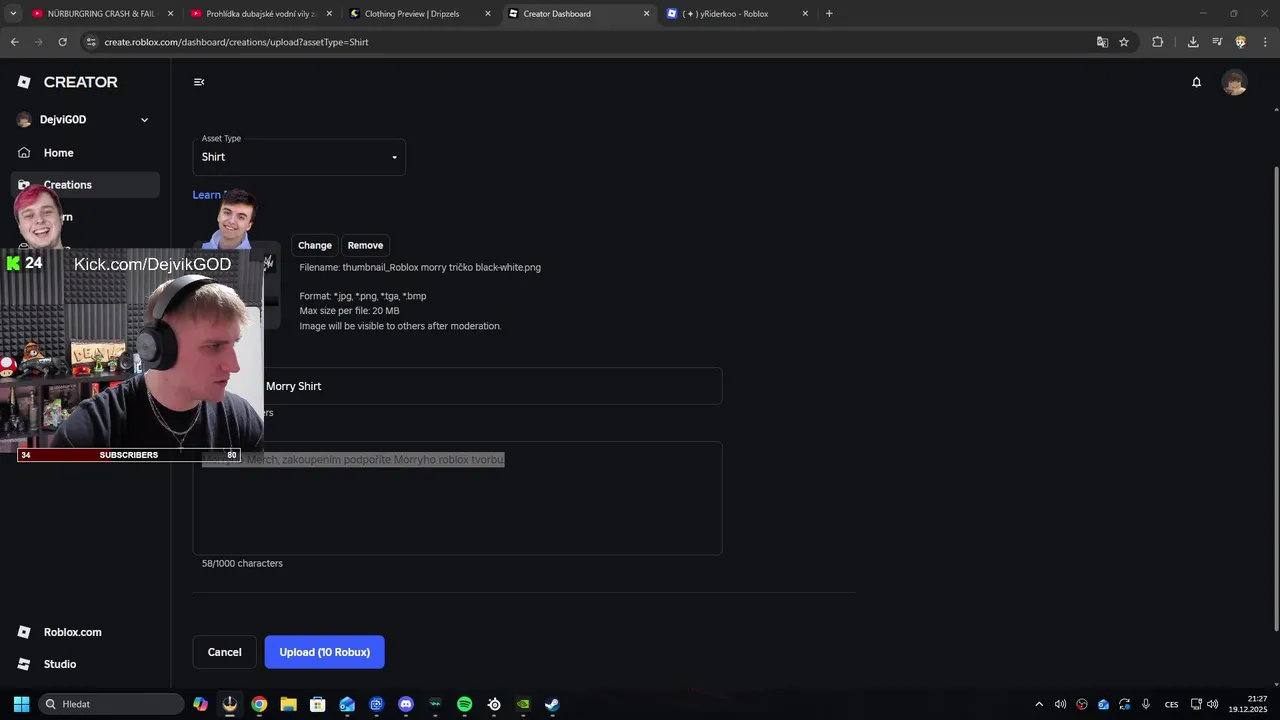Reload the page
1280x720 pixels.
tap(62, 42)
